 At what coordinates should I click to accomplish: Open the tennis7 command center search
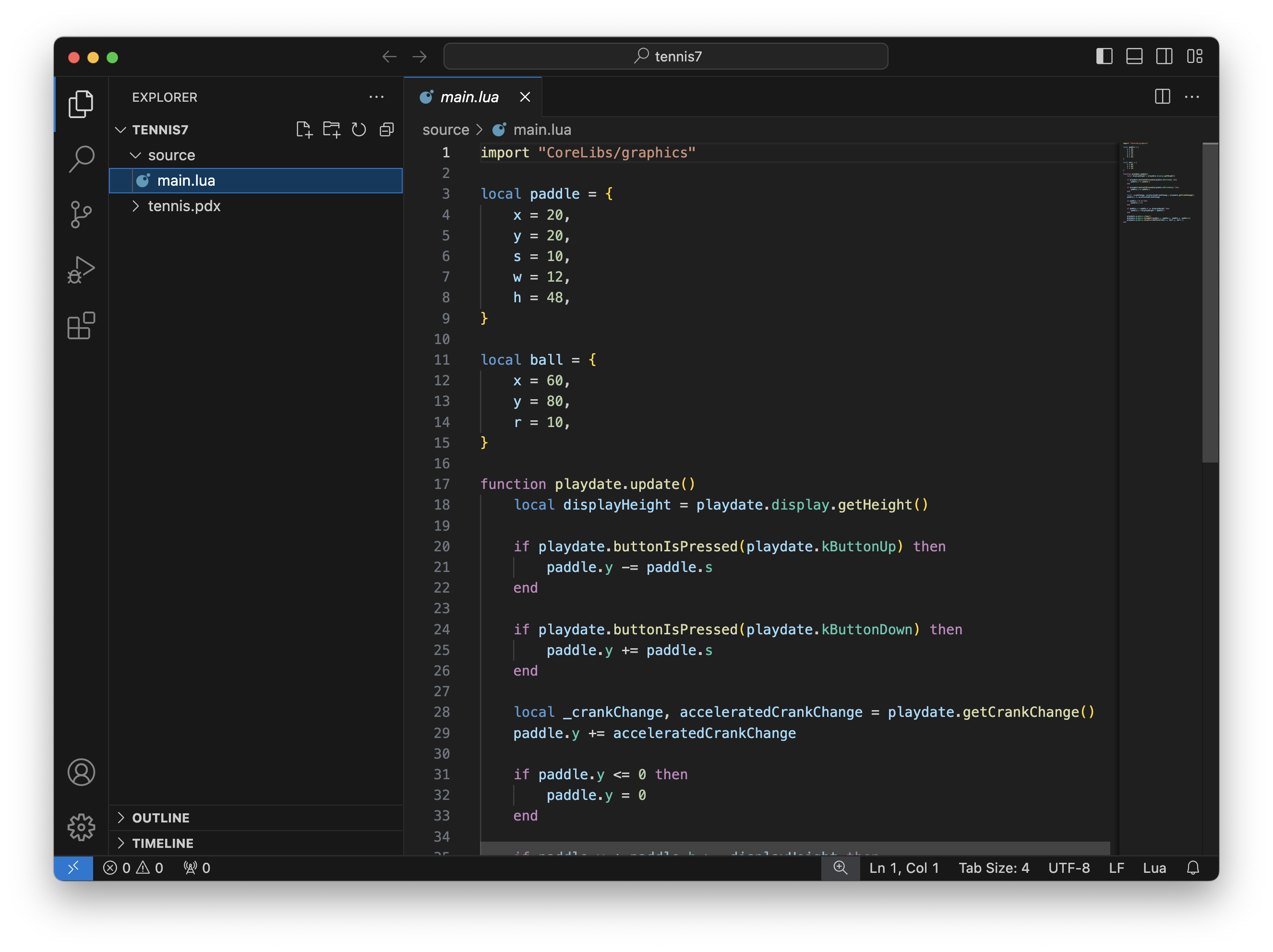665,56
